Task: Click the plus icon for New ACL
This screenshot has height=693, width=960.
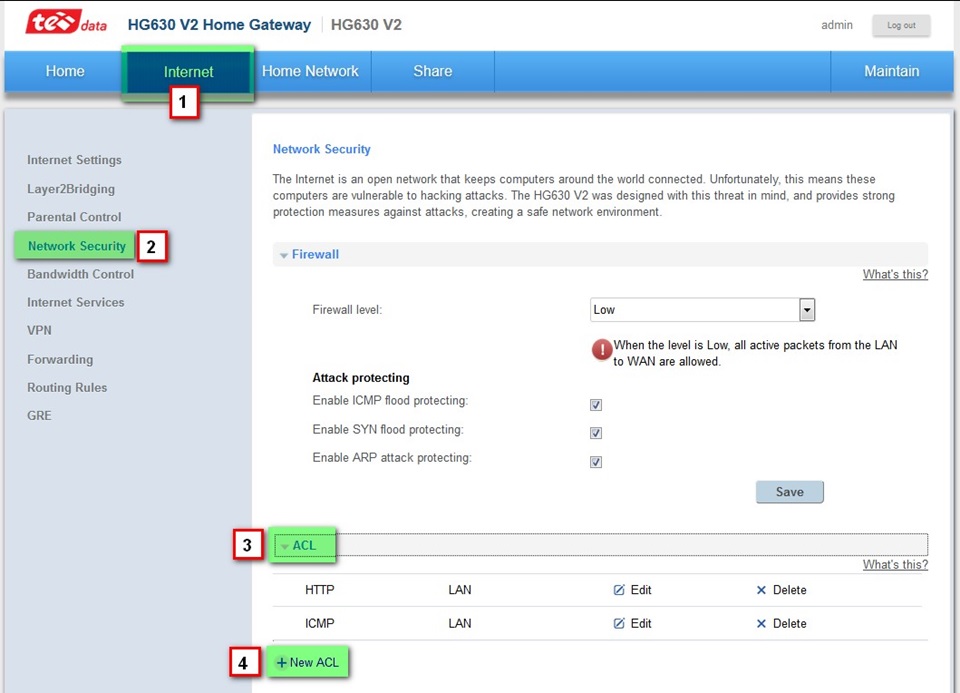Action: [x=282, y=663]
